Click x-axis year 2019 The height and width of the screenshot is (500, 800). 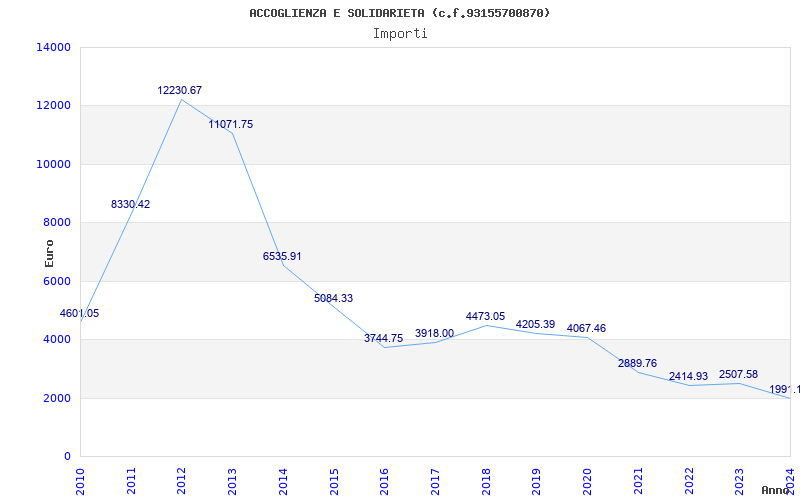536,481
